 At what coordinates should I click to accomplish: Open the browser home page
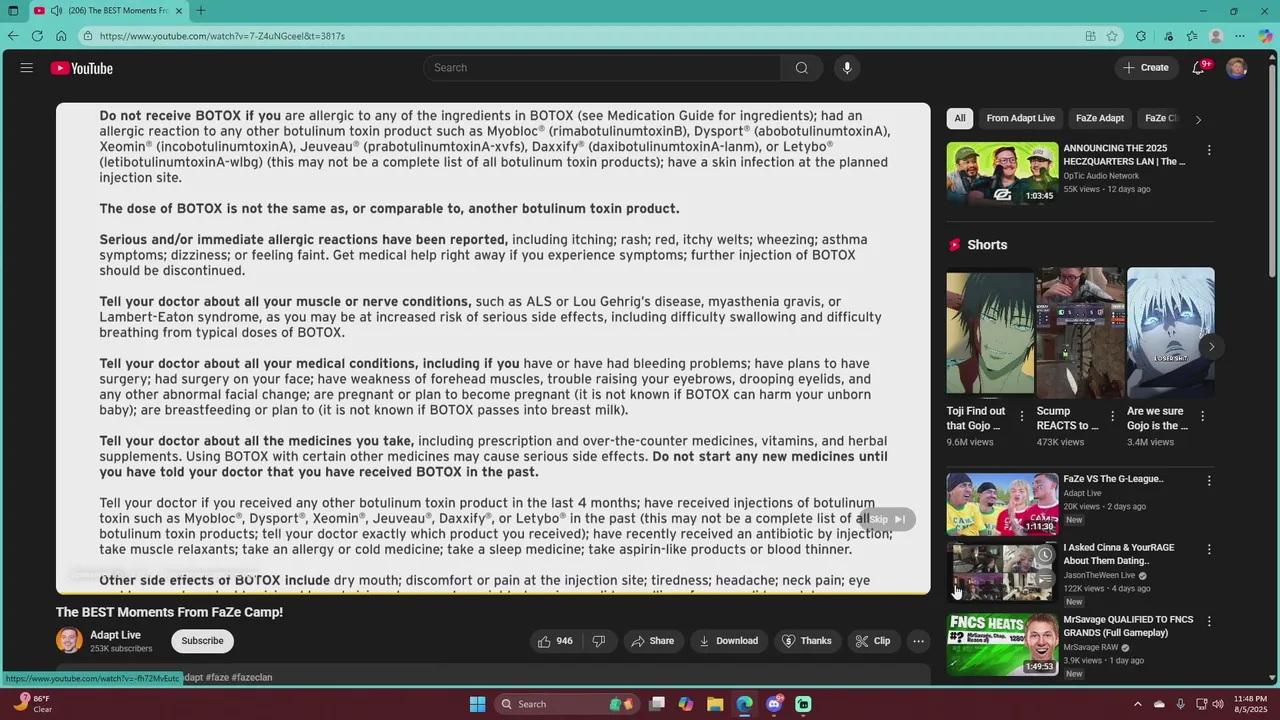click(61, 36)
